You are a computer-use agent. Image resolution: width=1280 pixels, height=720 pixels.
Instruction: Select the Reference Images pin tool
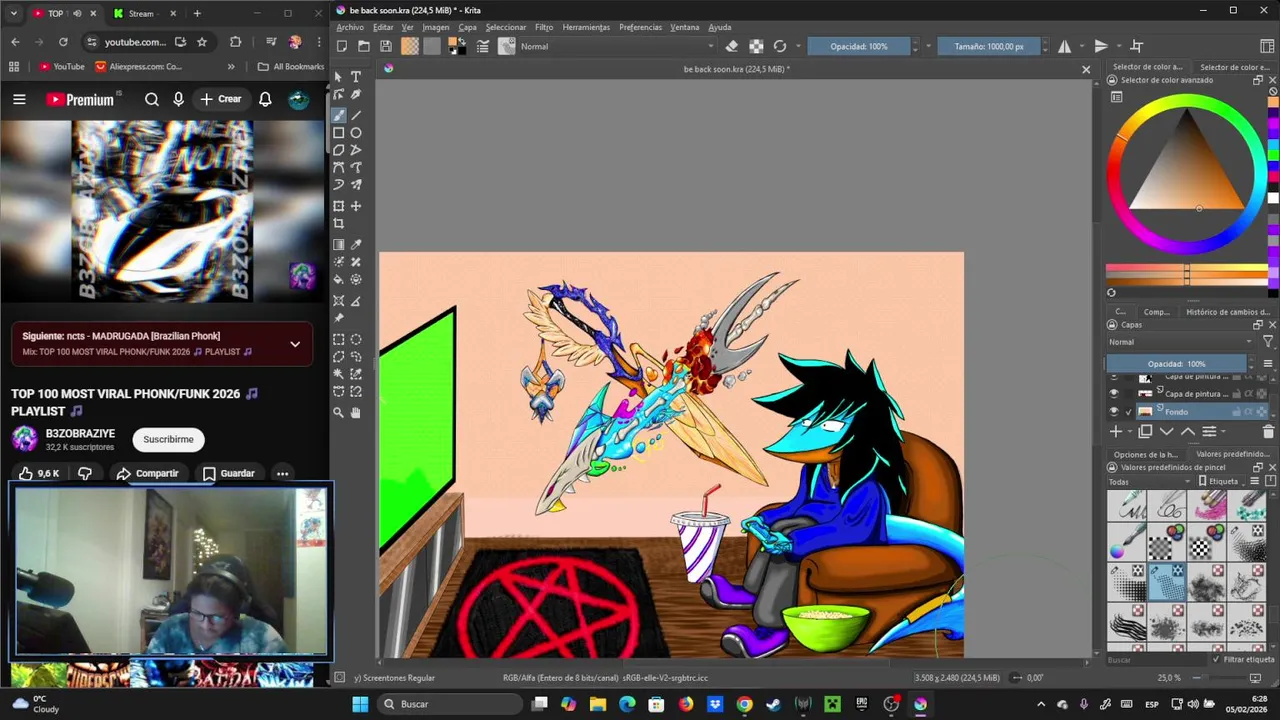(339, 318)
